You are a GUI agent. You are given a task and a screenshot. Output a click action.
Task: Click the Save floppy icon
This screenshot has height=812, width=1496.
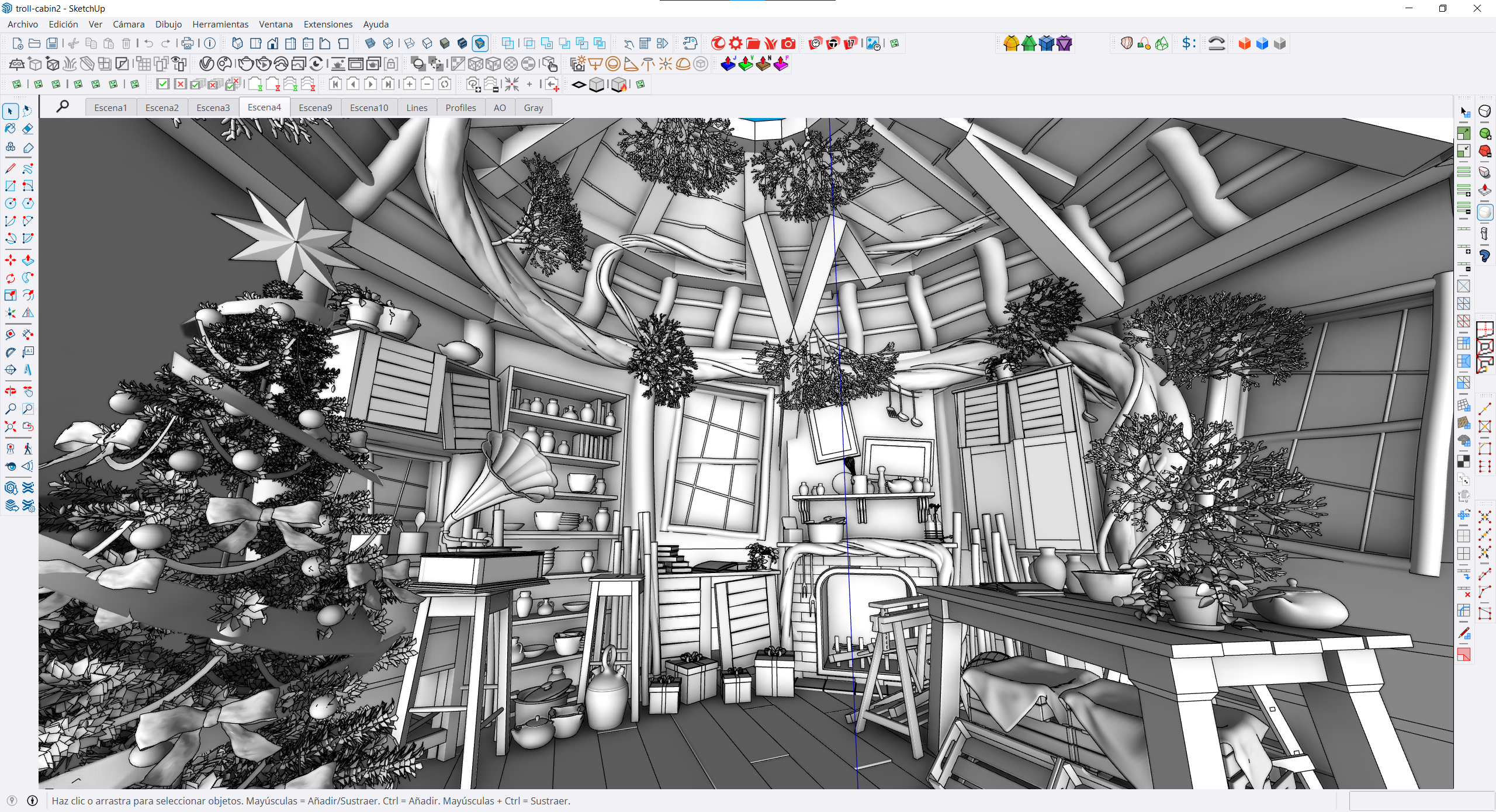[x=52, y=43]
